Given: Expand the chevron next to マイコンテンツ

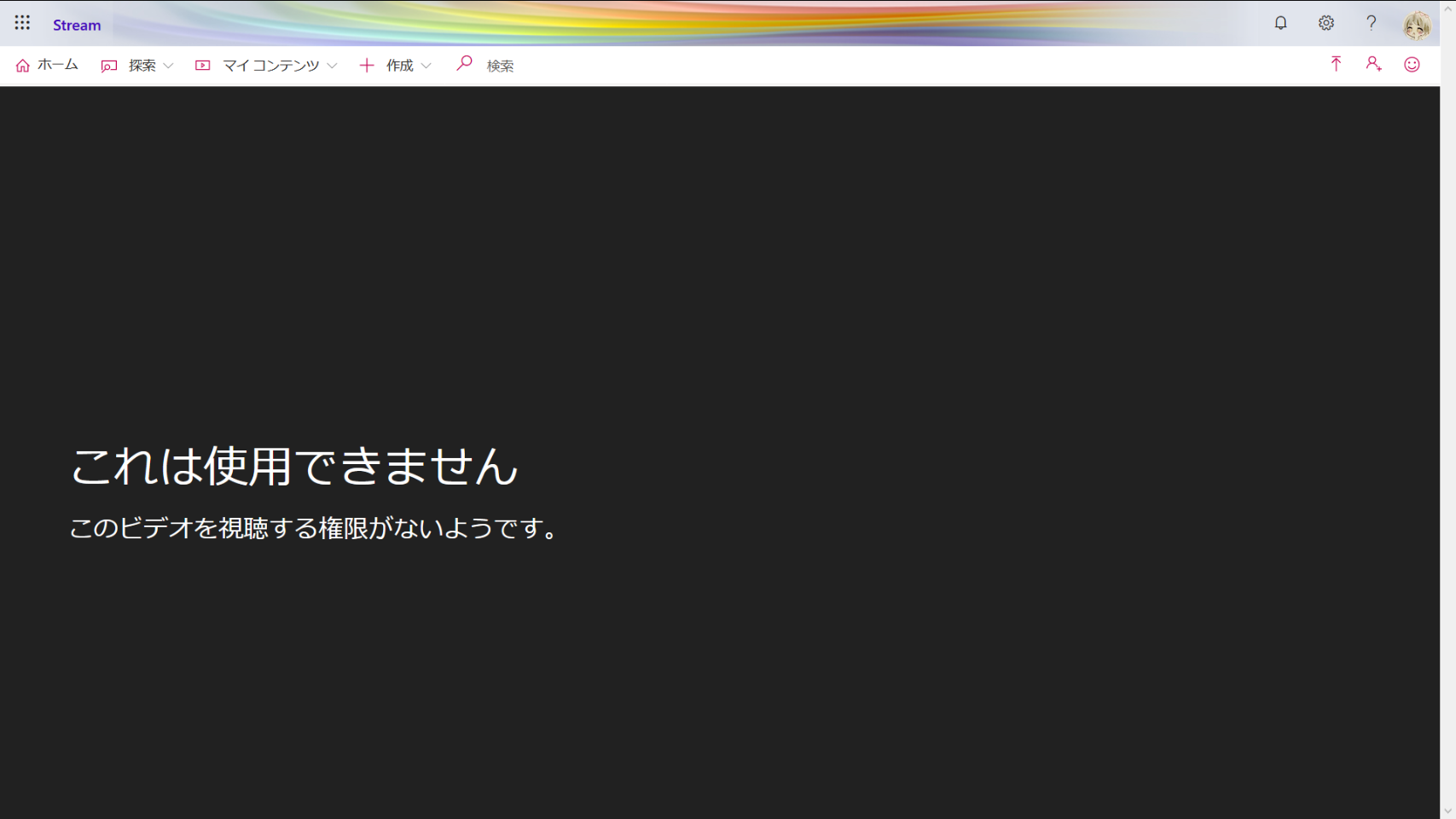Looking at the screenshot, I should tap(332, 66).
